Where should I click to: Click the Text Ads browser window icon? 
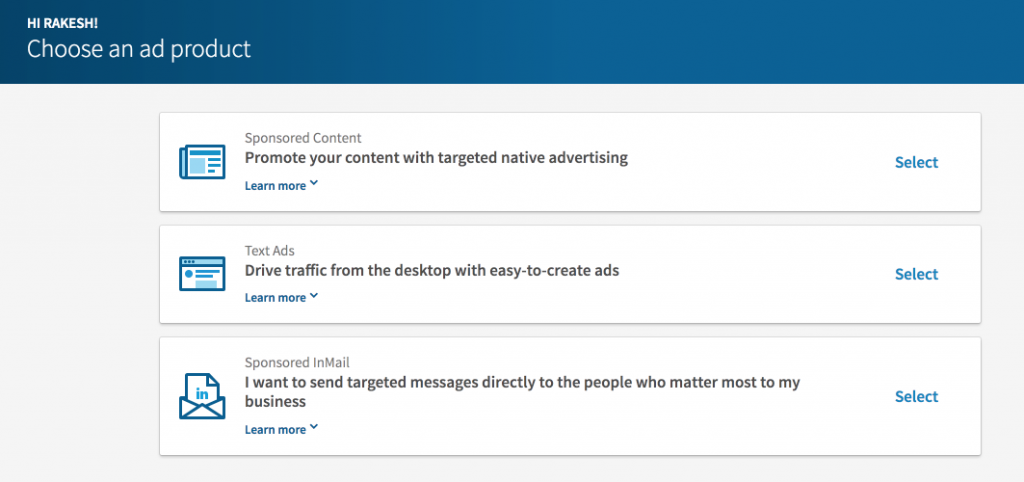(202, 274)
